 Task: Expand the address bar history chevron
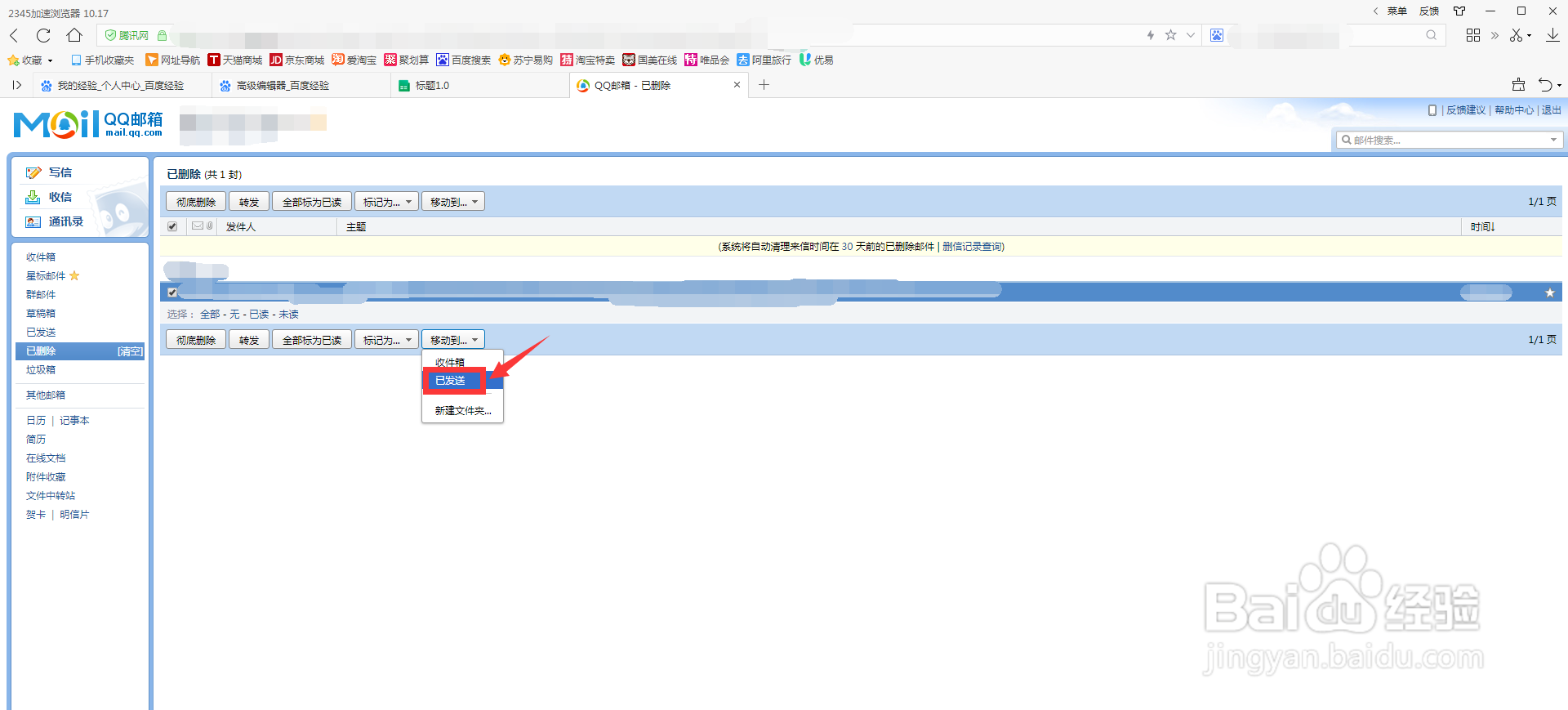[x=1191, y=35]
